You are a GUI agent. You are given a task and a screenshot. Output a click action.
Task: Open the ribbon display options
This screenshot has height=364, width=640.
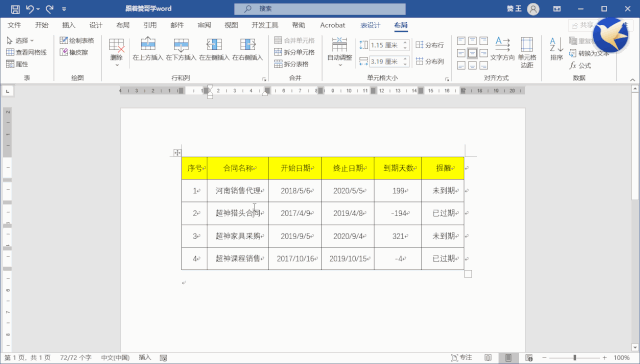click(557, 9)
